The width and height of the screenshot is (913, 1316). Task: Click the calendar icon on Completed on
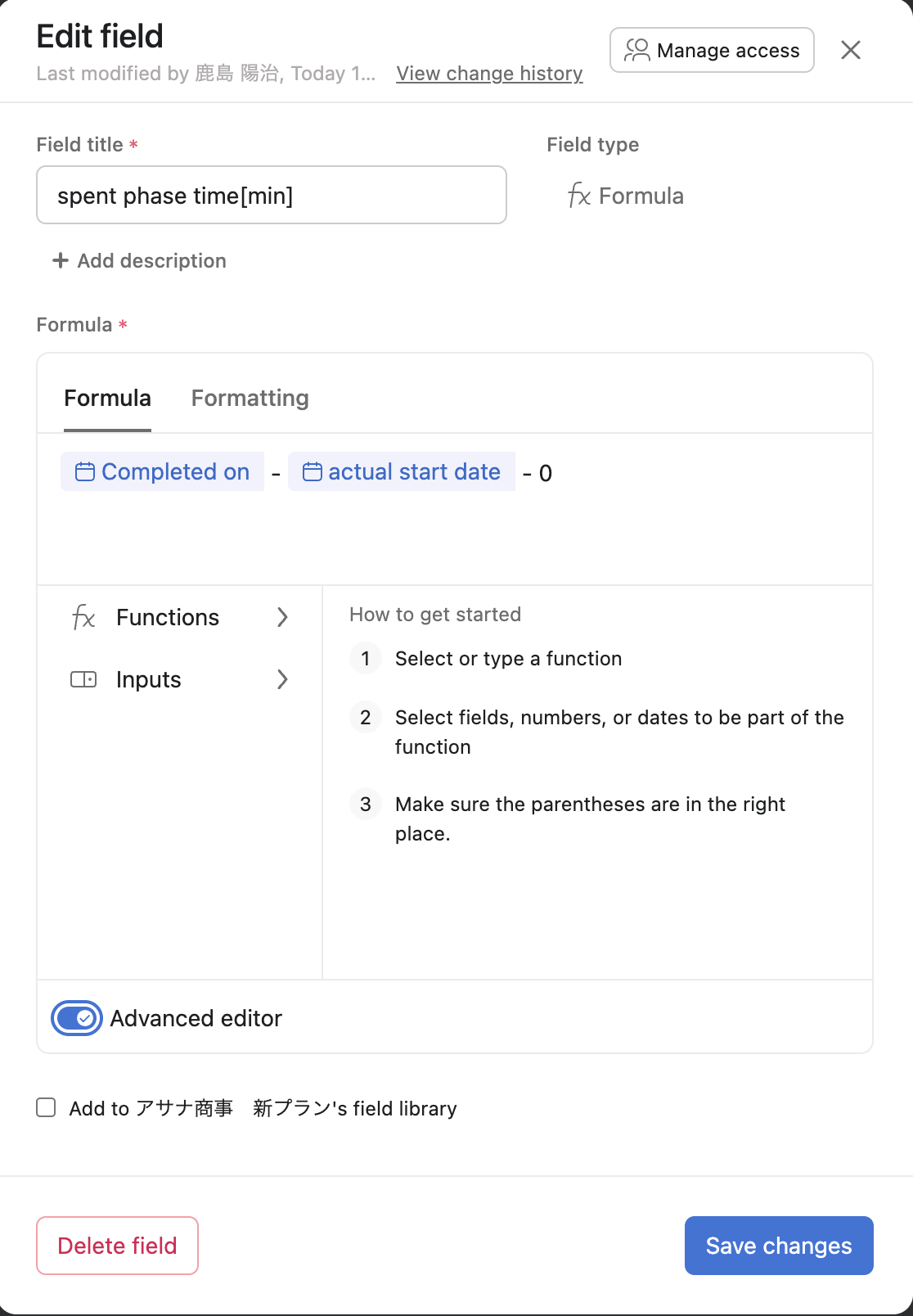click(84, 472)
